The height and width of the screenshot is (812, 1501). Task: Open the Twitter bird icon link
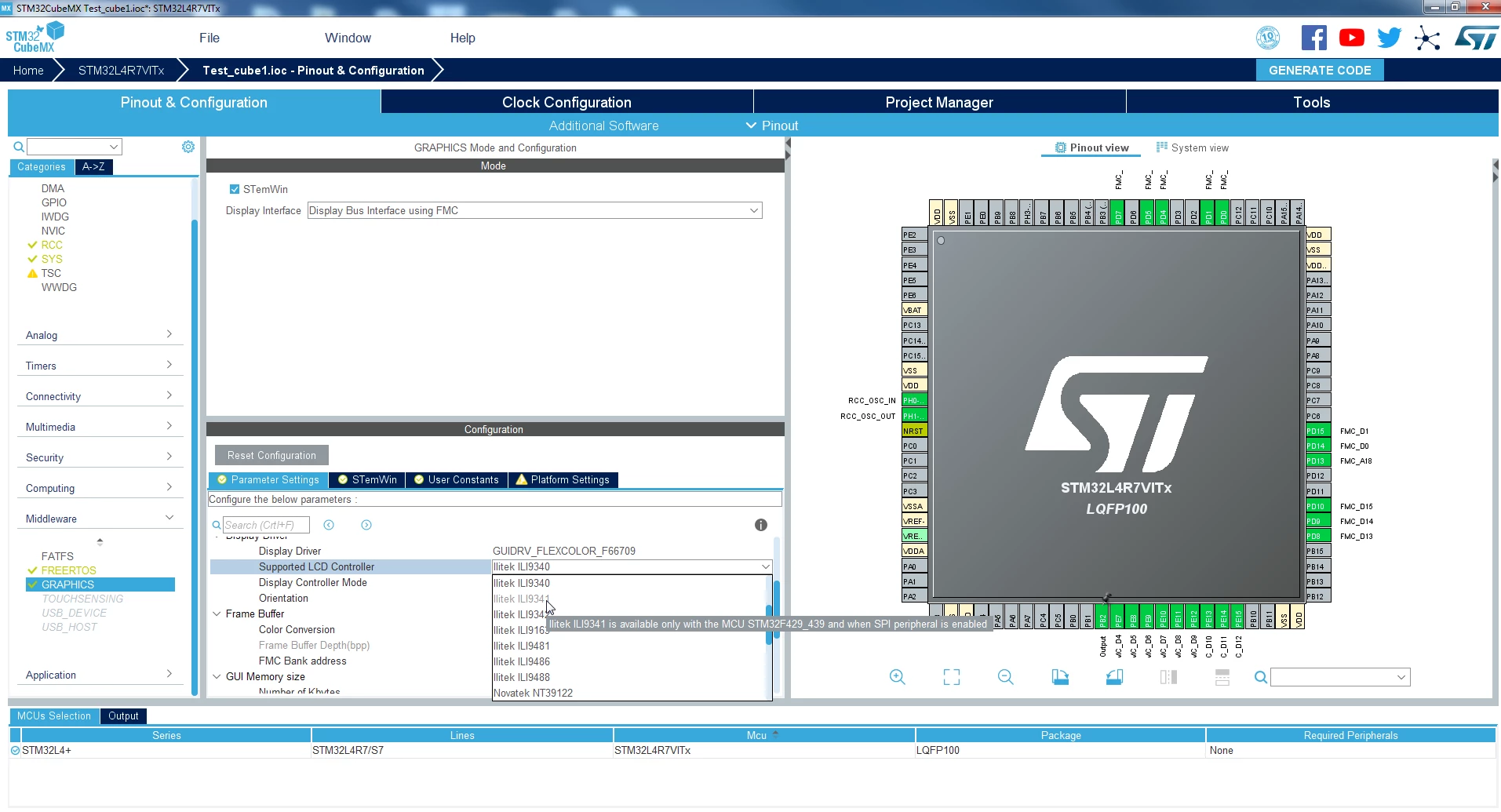click(1390, 38)
